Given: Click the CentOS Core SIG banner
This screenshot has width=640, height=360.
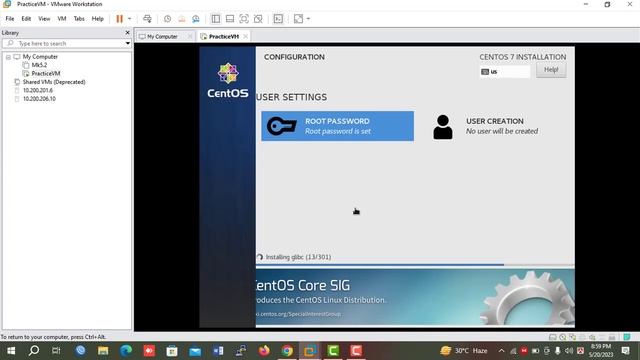Looking at the screenshot, I should (x=415, y=298).
